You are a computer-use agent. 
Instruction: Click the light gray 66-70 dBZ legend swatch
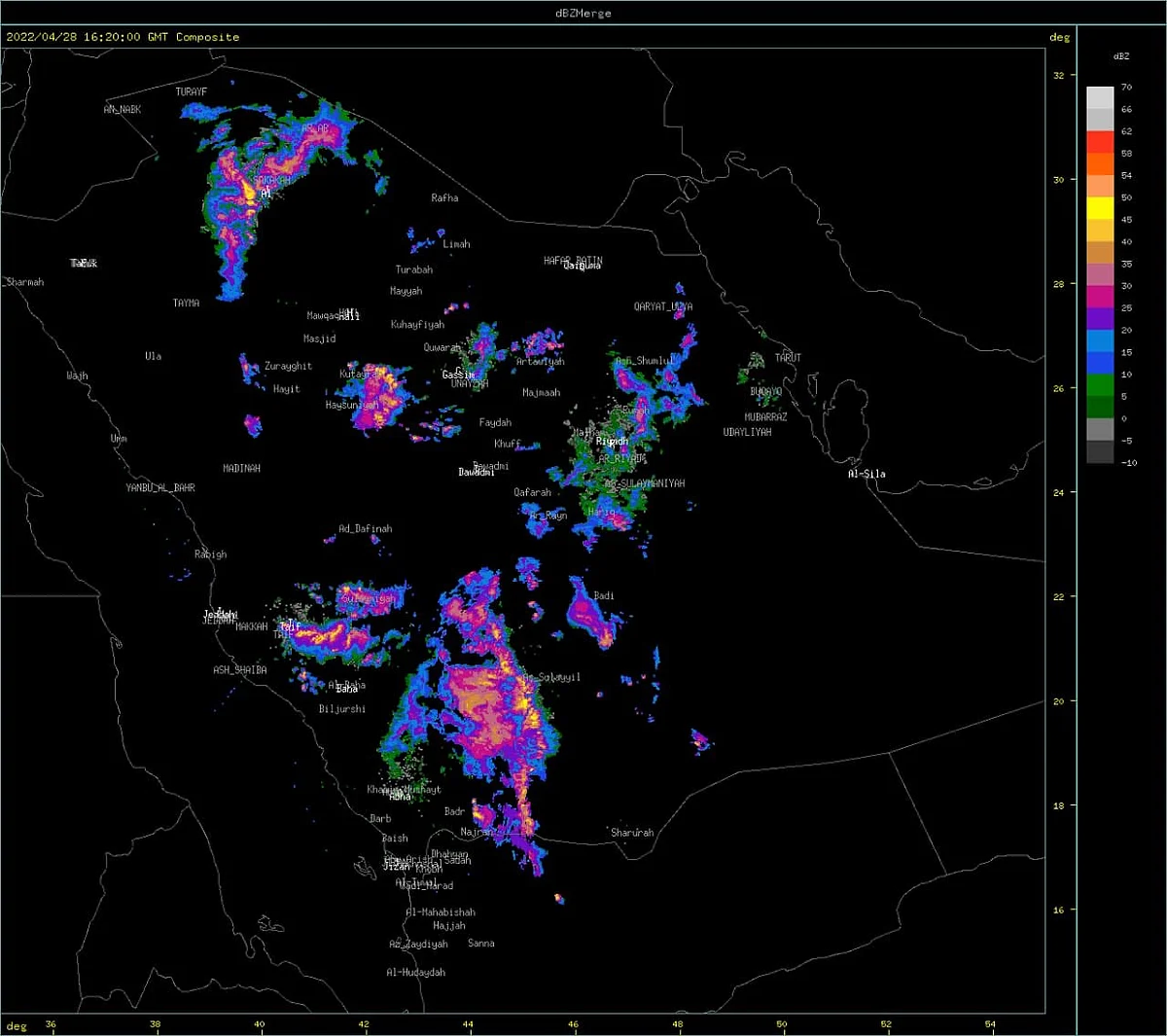click(1100, 98)
